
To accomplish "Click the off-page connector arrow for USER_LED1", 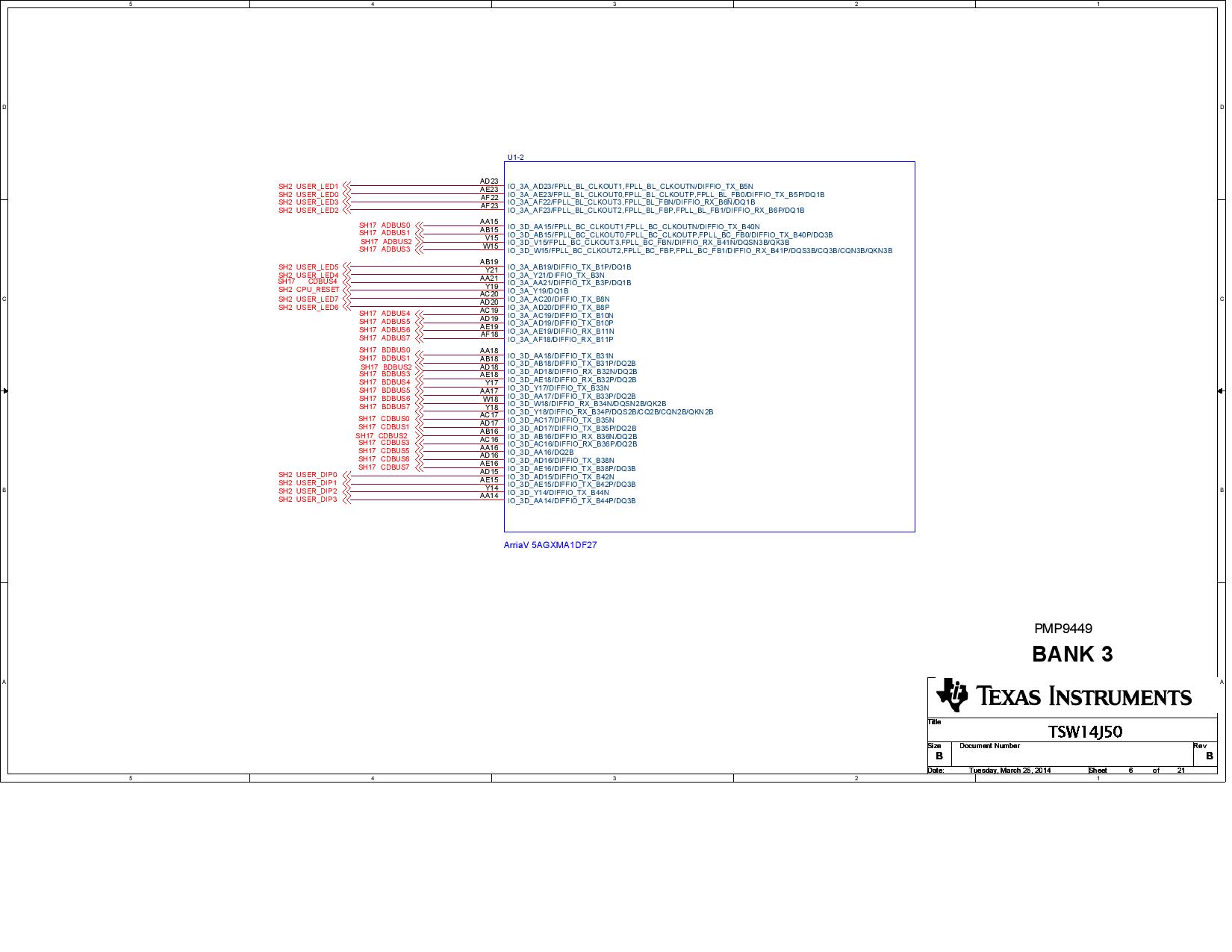I will coord(347,187).
